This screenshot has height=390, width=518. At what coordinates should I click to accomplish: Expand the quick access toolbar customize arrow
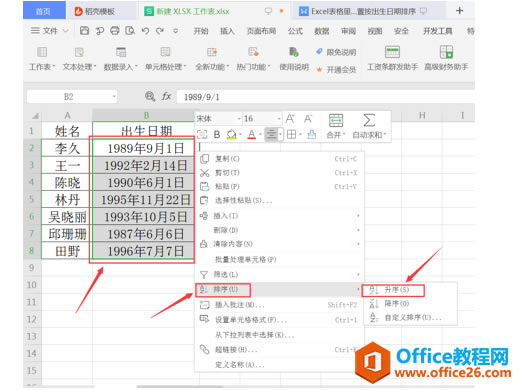(x=175, y=31)
